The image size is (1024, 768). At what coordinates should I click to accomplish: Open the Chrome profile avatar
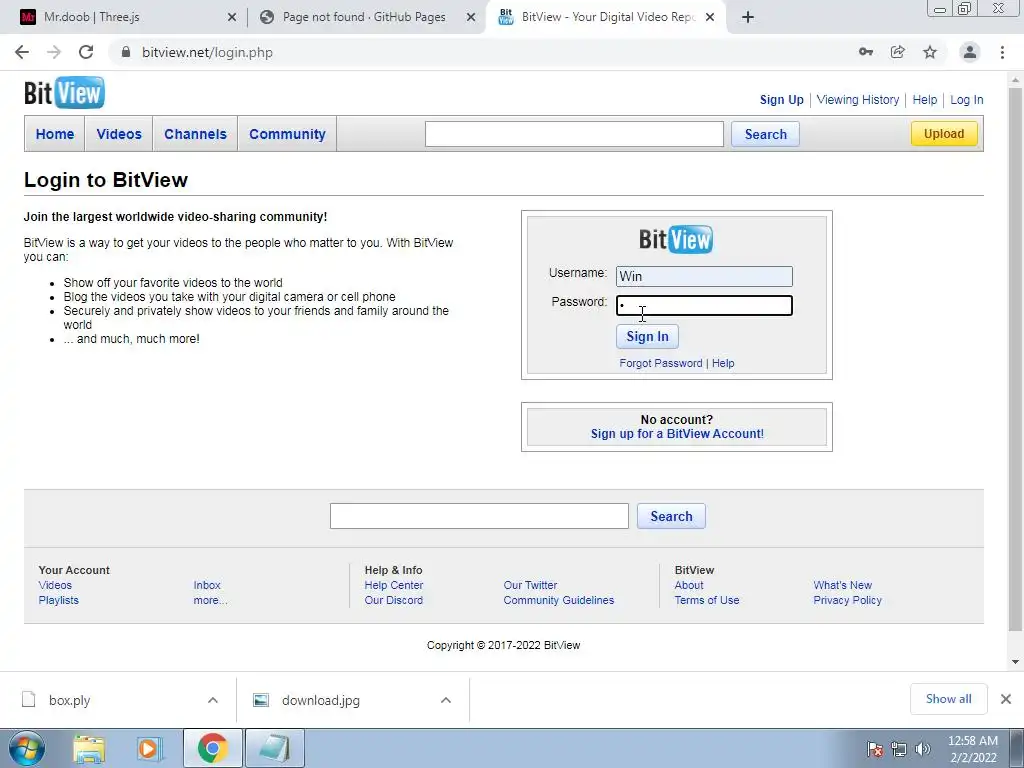[x=970, y=52]
